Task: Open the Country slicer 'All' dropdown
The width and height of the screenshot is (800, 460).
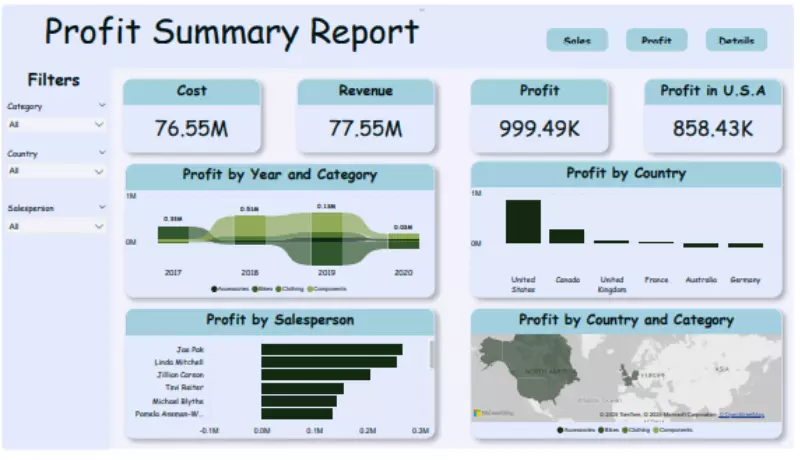Action: point(56,171)
